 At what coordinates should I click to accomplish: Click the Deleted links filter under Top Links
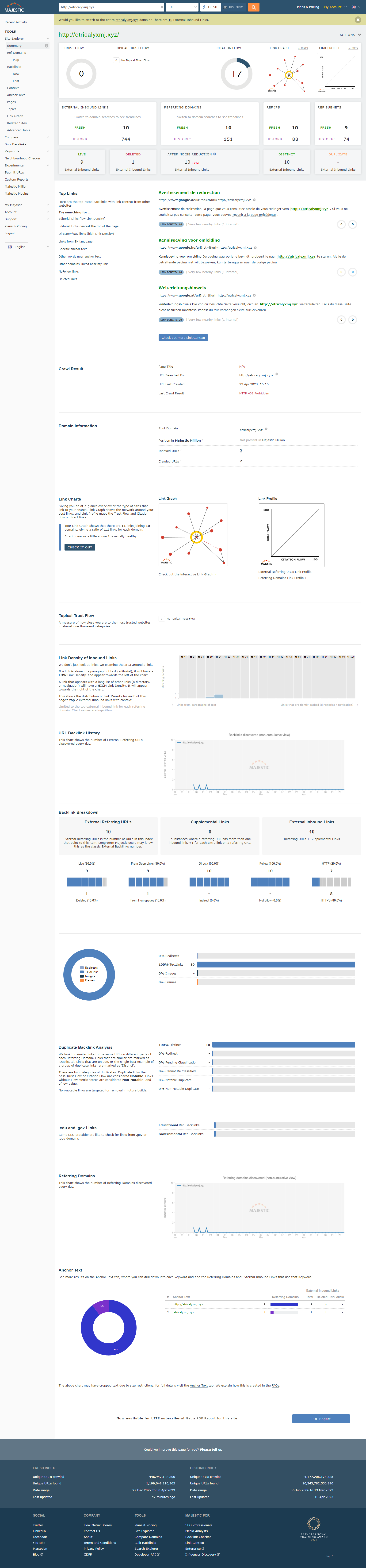68,279
